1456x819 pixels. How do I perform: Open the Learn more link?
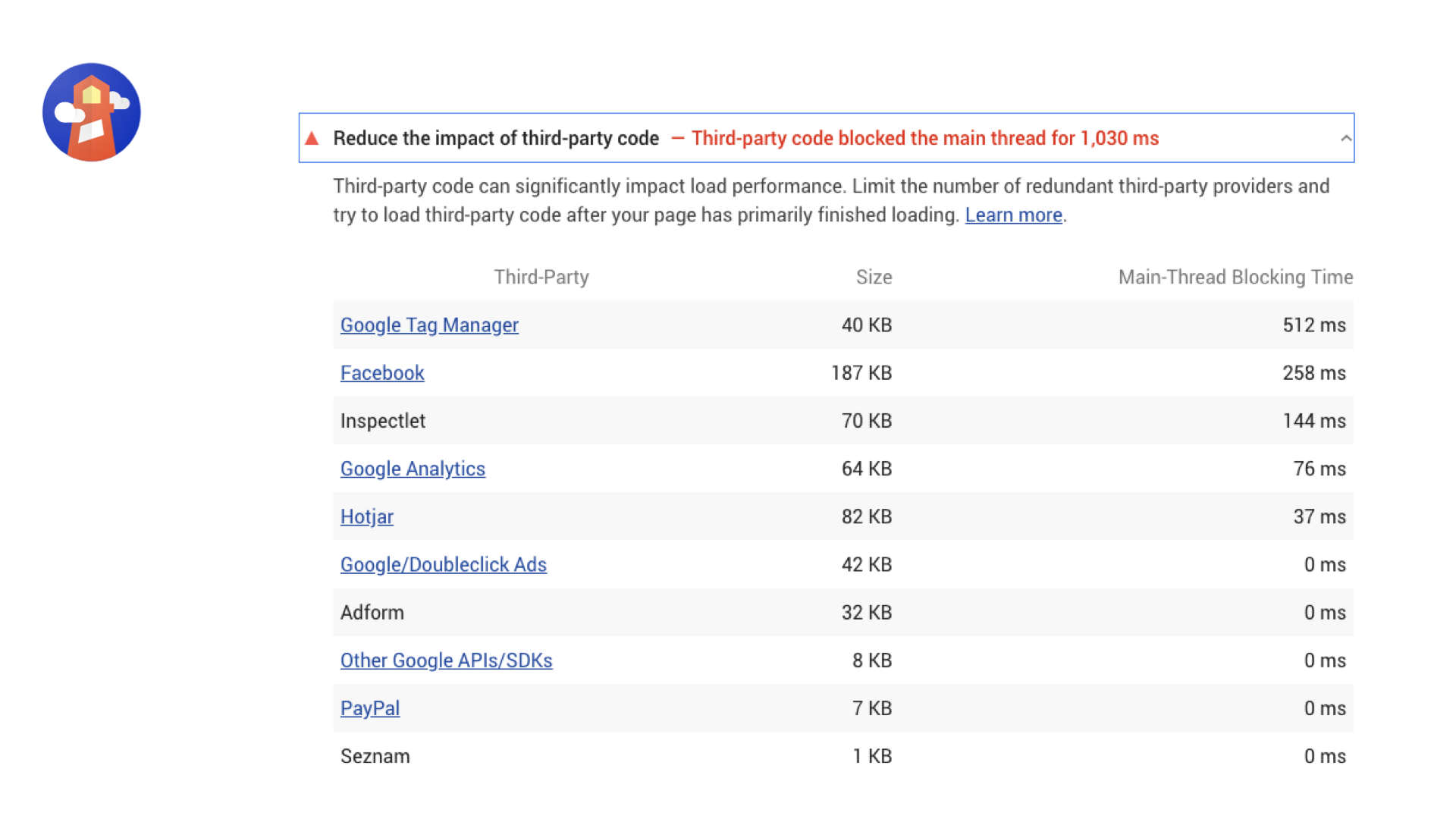[x=1012, y=215]
